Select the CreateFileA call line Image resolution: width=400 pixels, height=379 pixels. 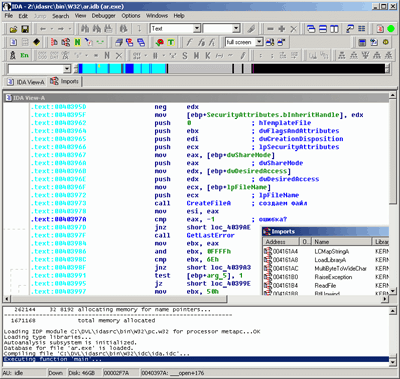pos(196,203)
